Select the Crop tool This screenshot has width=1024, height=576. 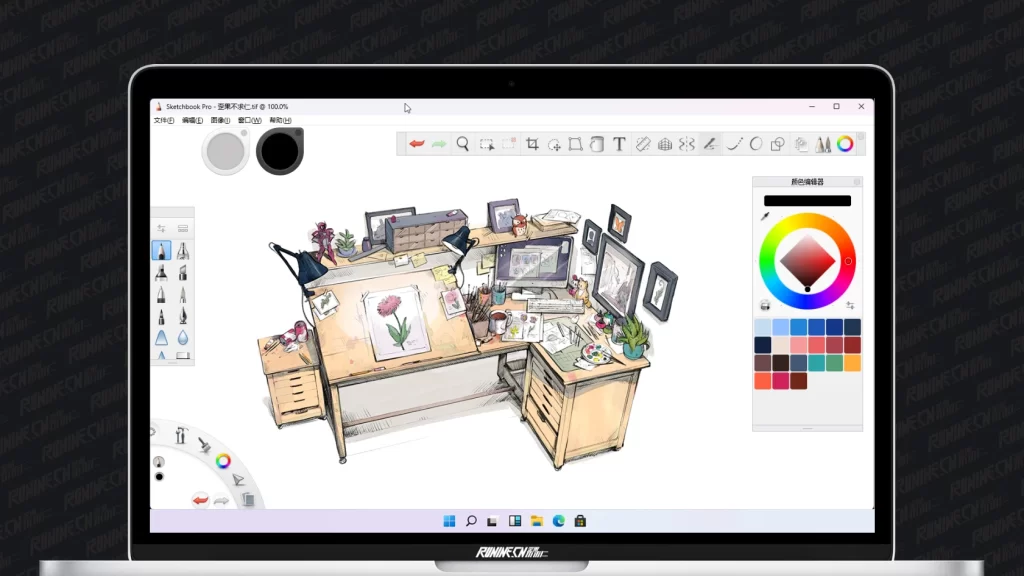[x=532, y=144]
